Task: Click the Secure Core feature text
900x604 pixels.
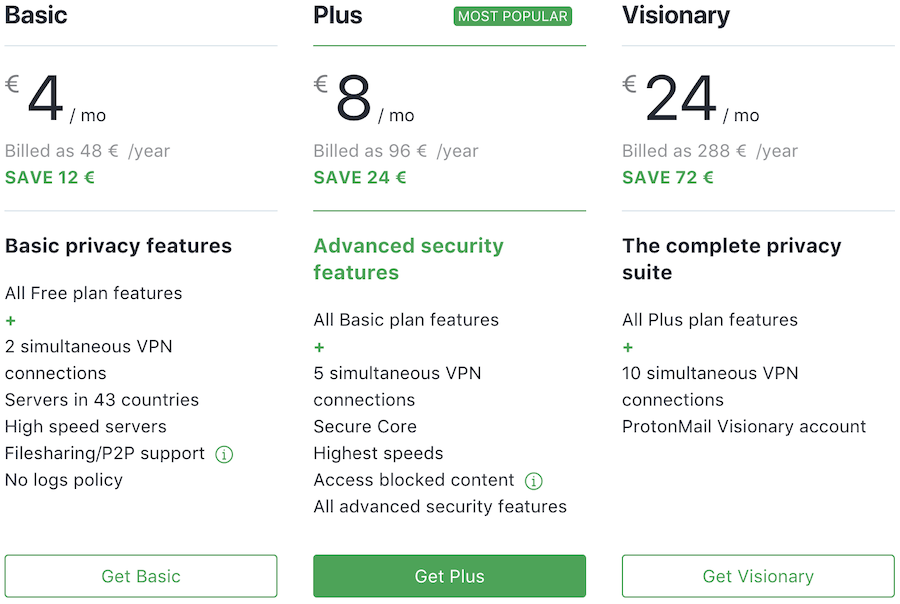Action: coord(365,427)
